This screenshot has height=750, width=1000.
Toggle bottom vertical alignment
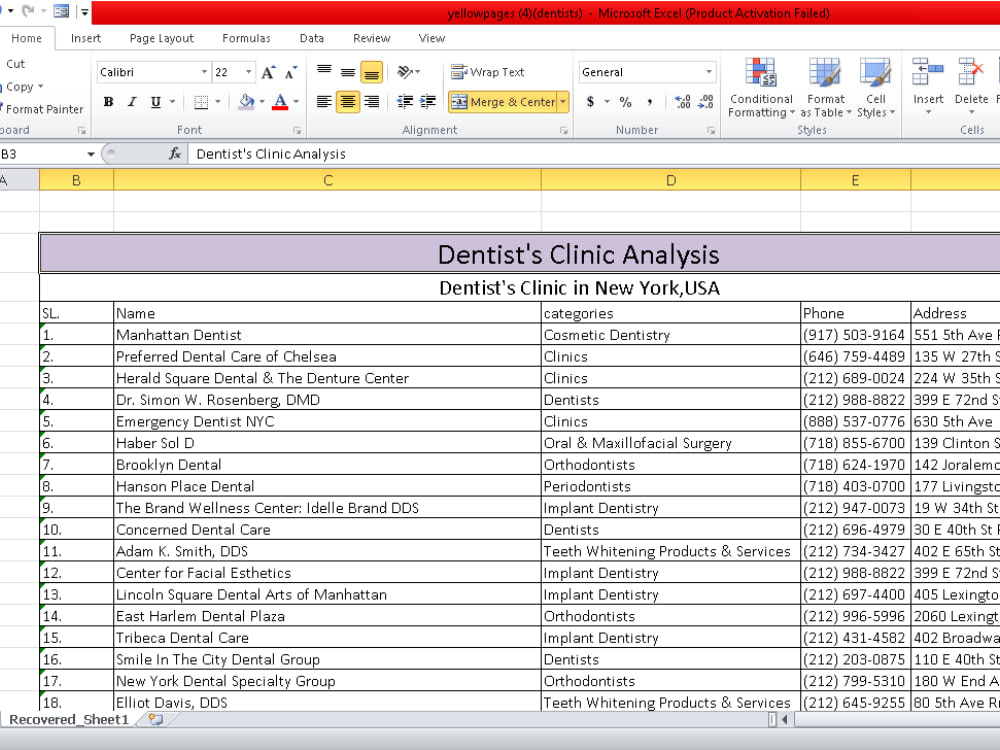pos(371,72)
